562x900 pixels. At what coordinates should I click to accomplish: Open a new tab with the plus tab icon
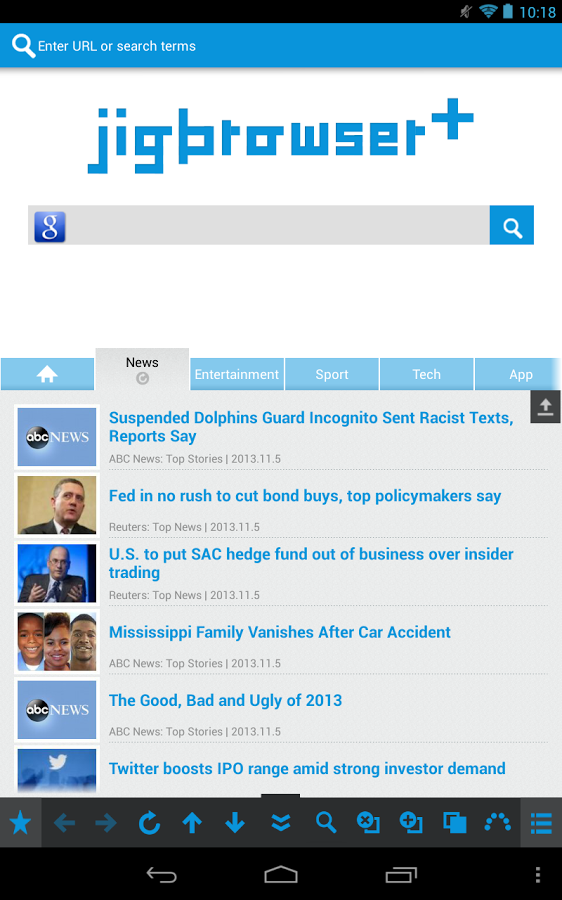[411, 823]
